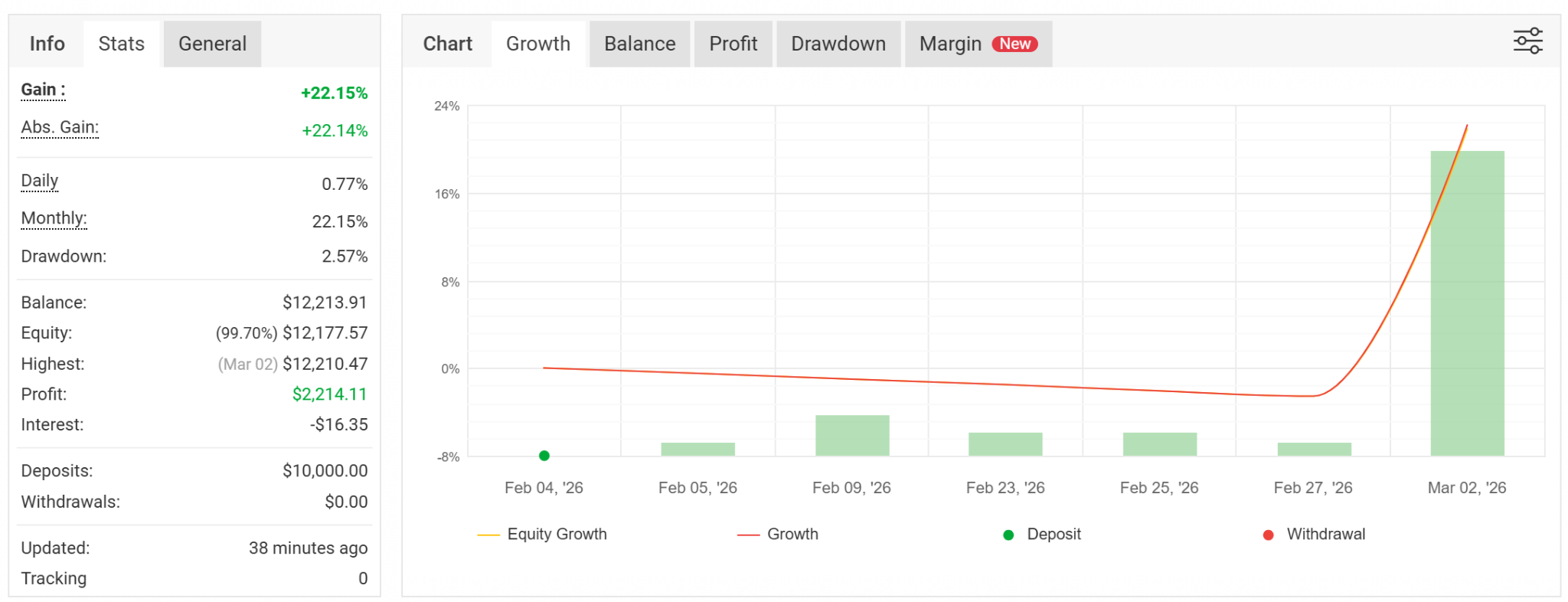
Task: Switch to the Profit chart tab
Action: point(733,44)
